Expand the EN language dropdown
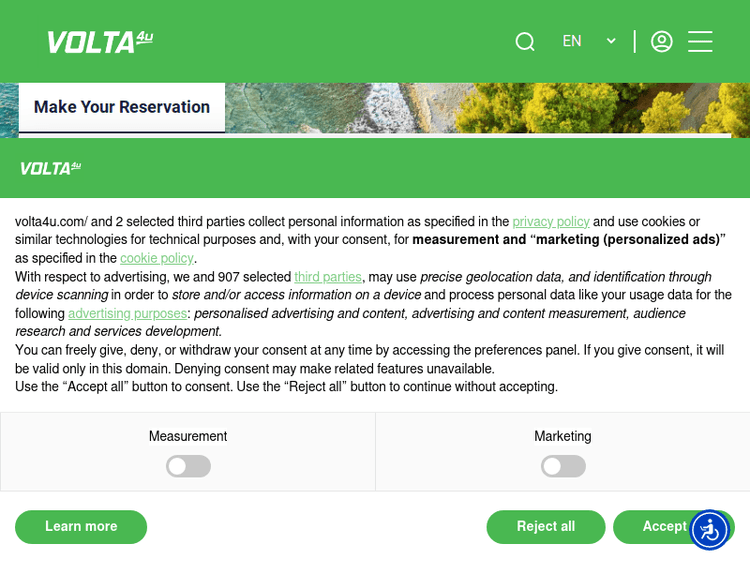750x563 pixels. coord(589,42)
